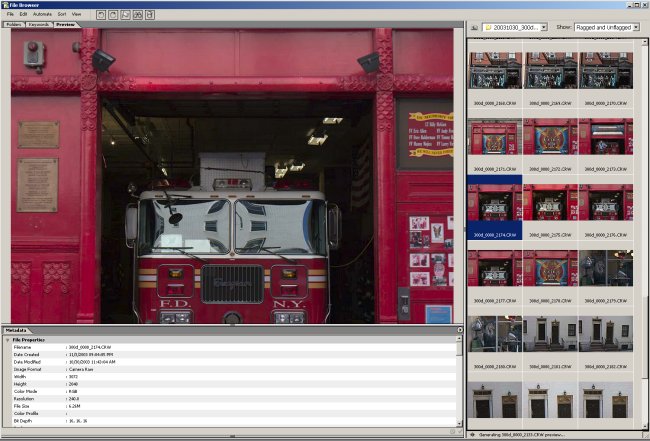Select thumbnail 300d_0000_2182.CRW
This screenshot has height=441, width=650.
[606, 334]
